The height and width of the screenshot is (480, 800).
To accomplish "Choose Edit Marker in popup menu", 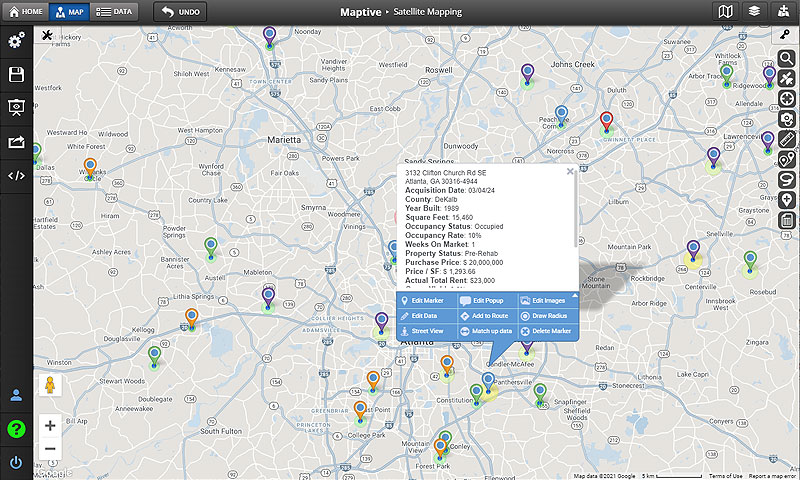I will click(x=427, y=301).
